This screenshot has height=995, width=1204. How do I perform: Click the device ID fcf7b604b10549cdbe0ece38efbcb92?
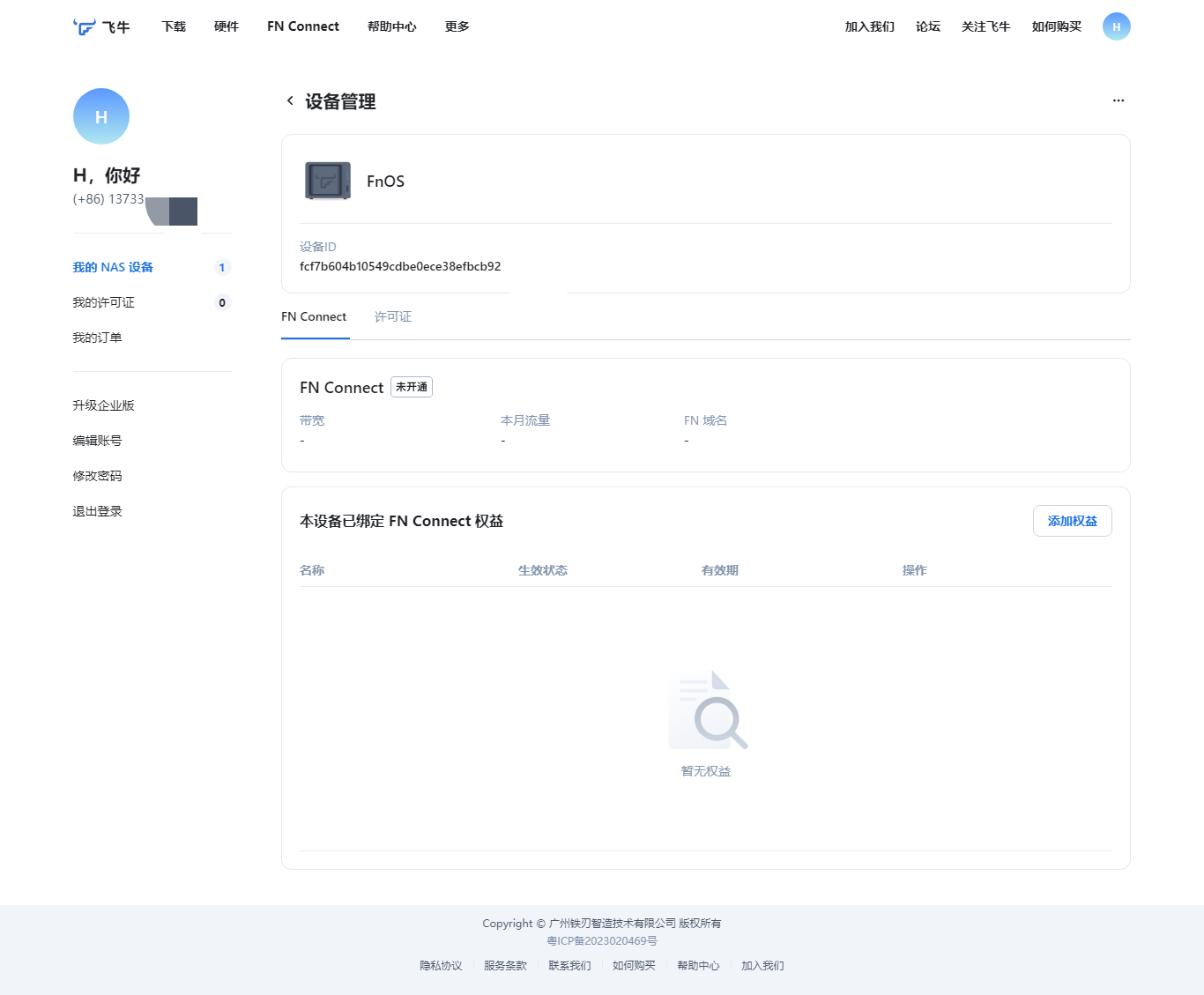pyautogui.click(x=400, y=266)
